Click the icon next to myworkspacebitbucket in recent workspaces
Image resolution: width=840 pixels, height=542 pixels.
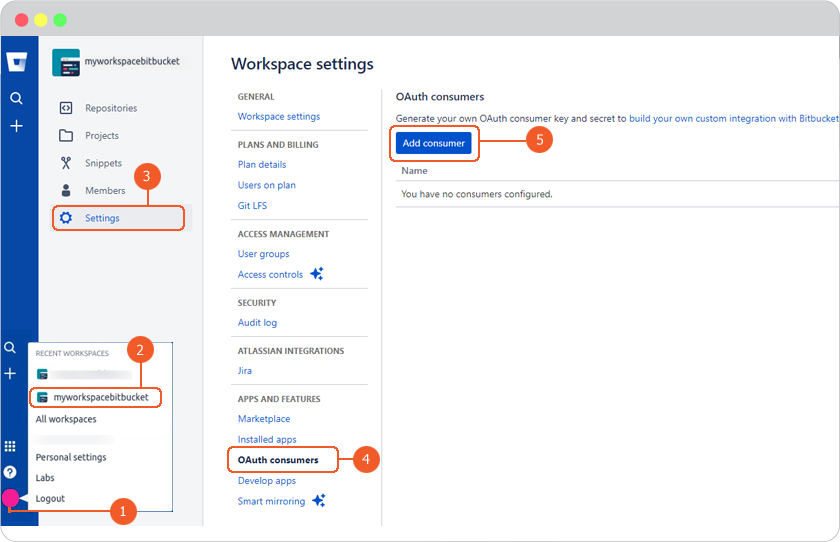point(42,397)
